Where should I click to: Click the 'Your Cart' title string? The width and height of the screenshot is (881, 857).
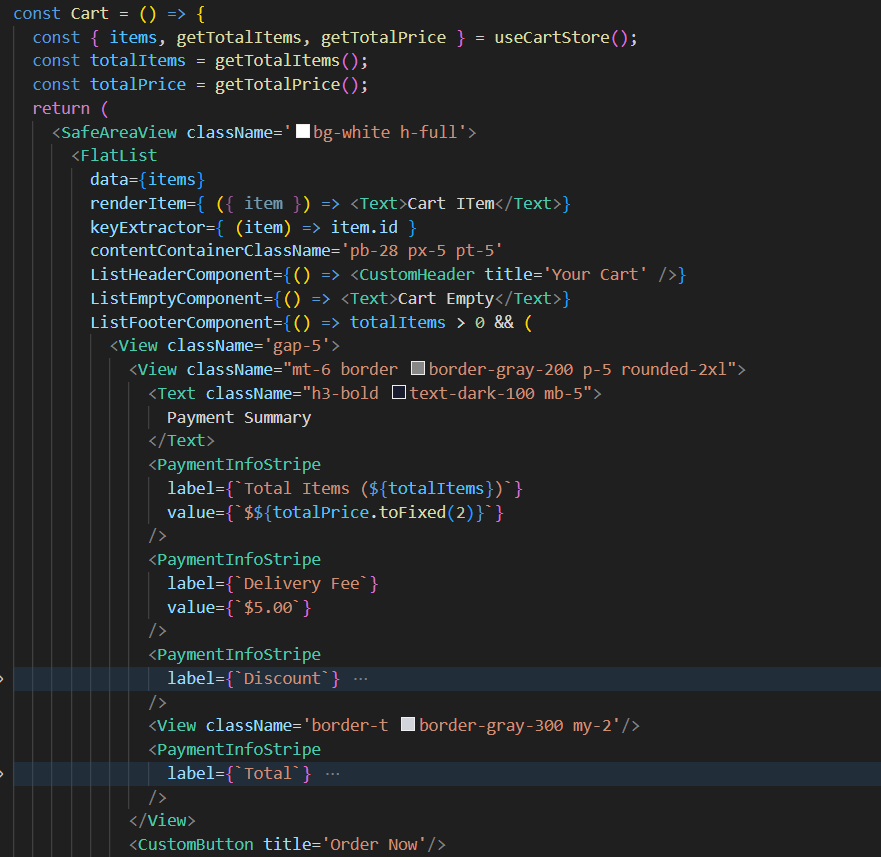coord(595,274)
